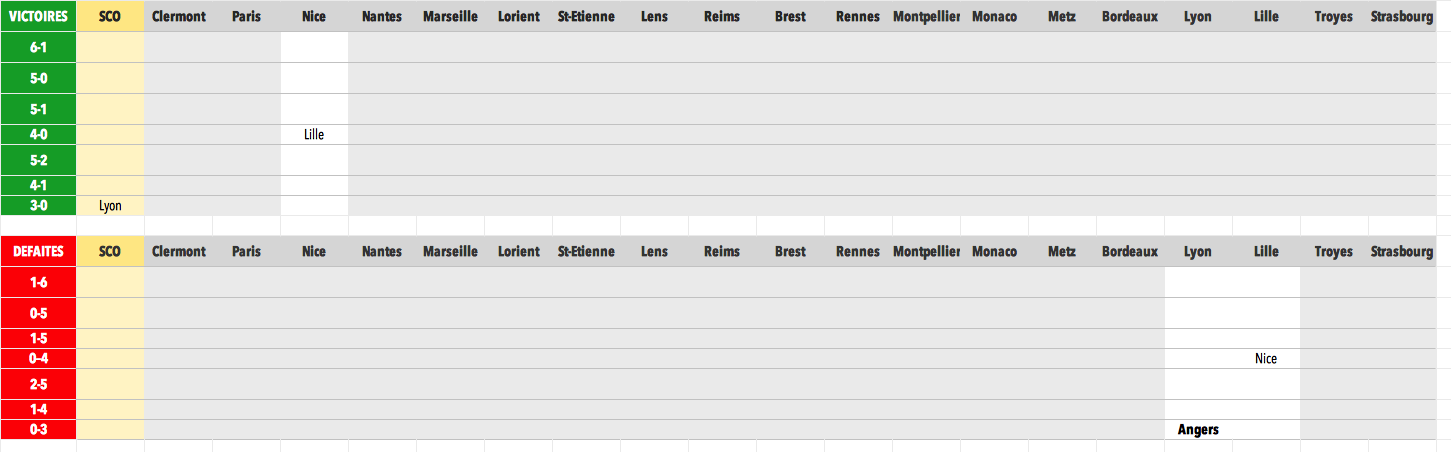Image resolution: width=1451 pixels, height=452 pixels.
Task: Select Strasbourg column header in the DEFAITES table
Action: [x=1402, y=251]
